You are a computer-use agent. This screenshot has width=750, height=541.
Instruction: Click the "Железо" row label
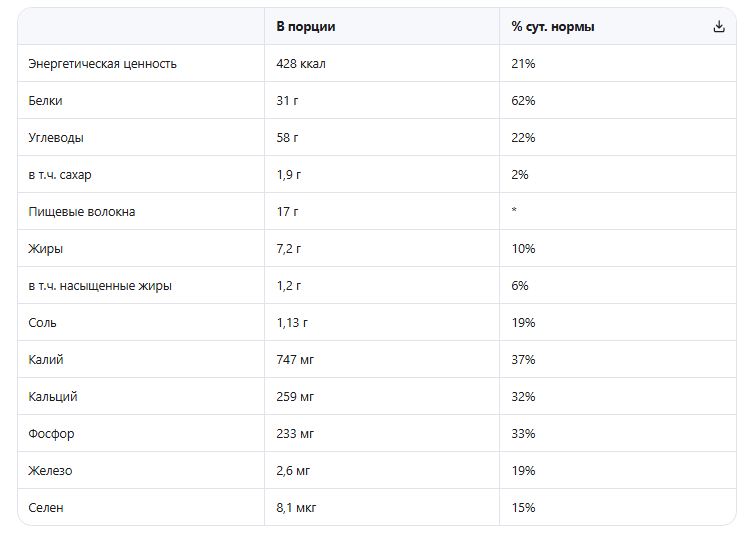[x=50, y=471]
